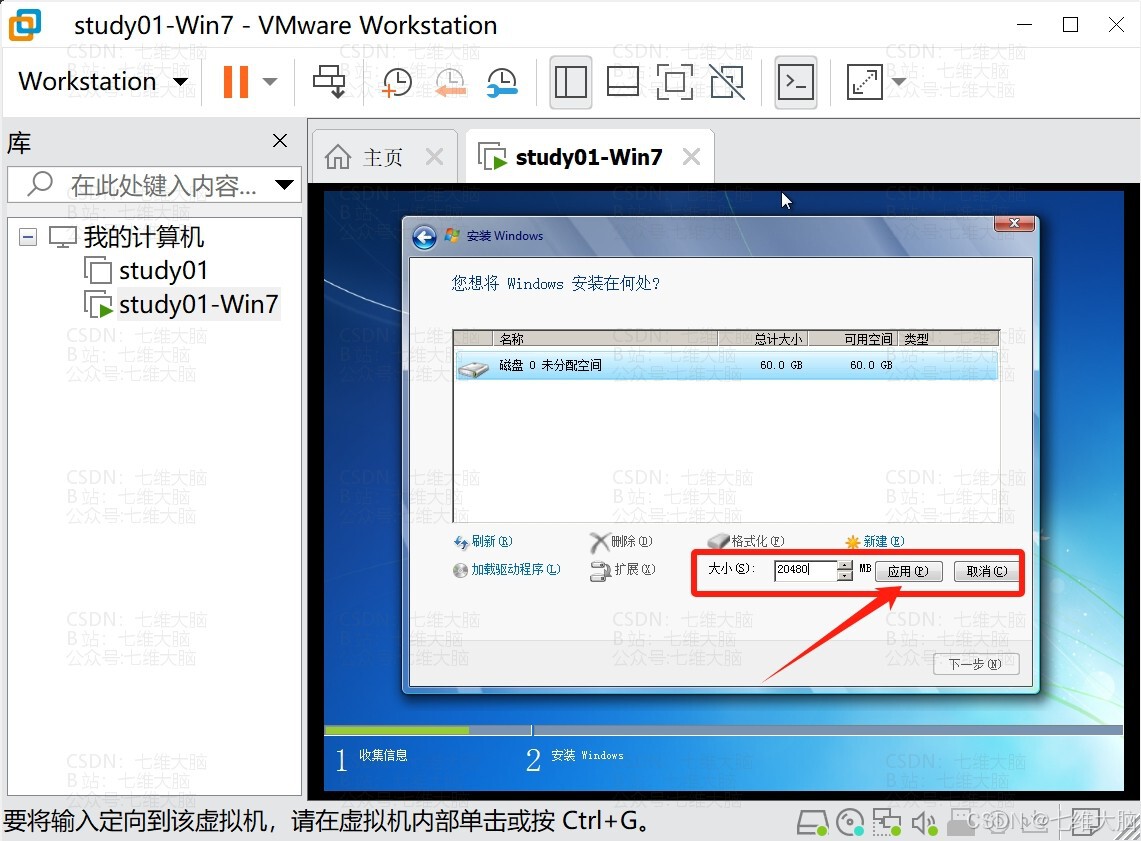1141x841 pixels.
Task: Enter full screen mode icon
Action: tap(675, 81)
